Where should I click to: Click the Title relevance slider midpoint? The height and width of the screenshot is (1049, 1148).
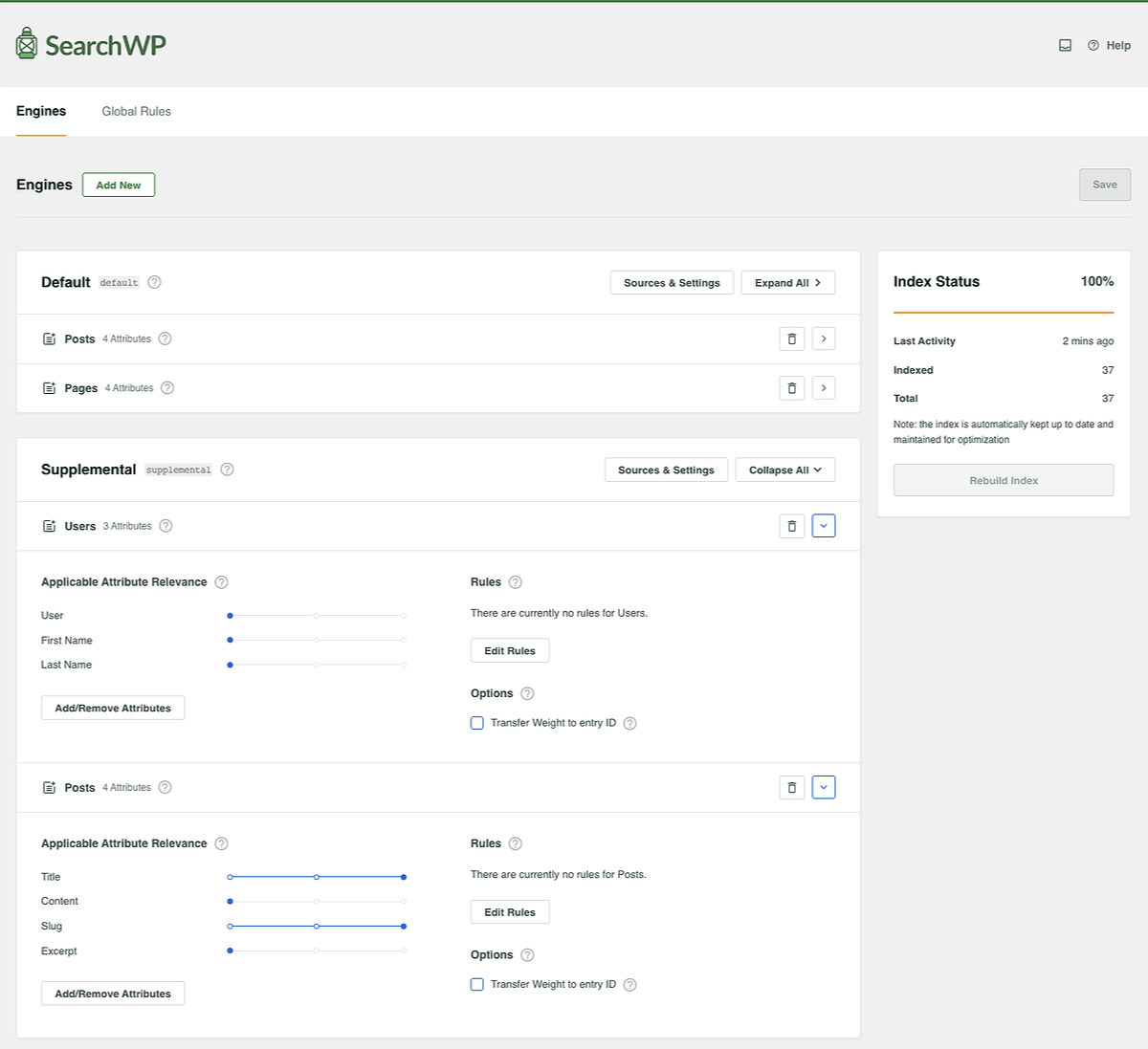317,877
